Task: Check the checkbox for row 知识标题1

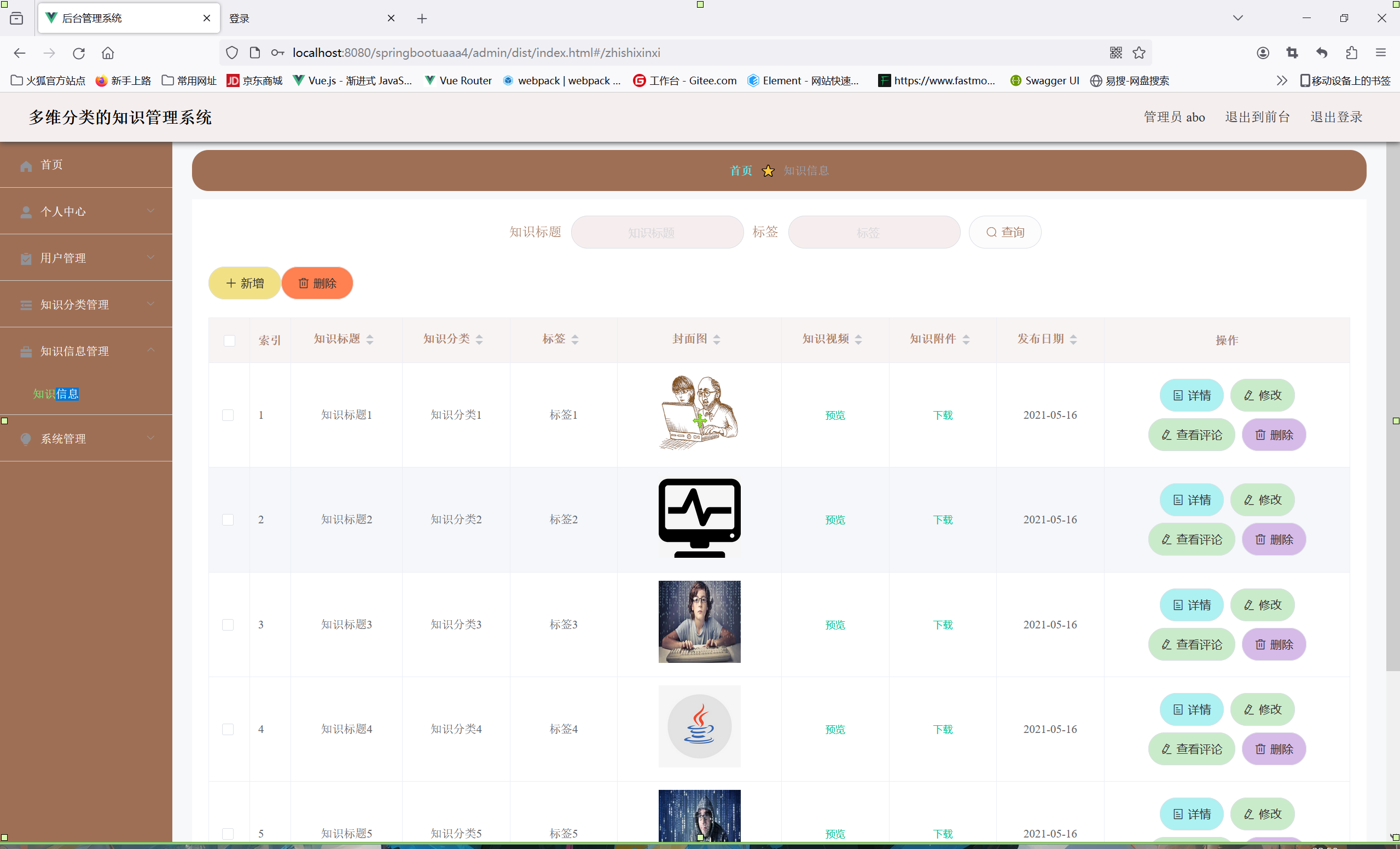Action: tap(228, 415)
